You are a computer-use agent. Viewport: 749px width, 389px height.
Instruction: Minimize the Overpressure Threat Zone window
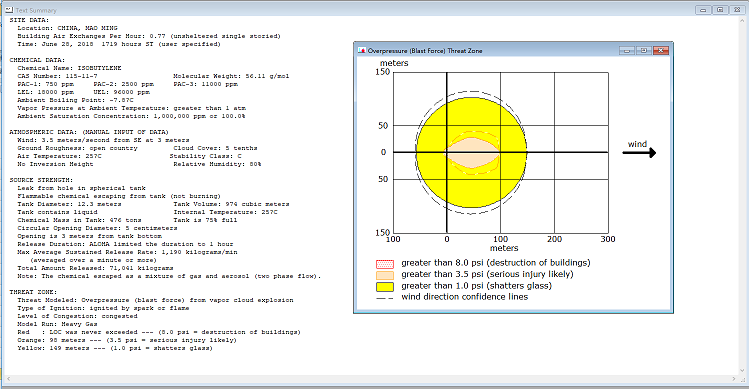(x=627, y=50)
